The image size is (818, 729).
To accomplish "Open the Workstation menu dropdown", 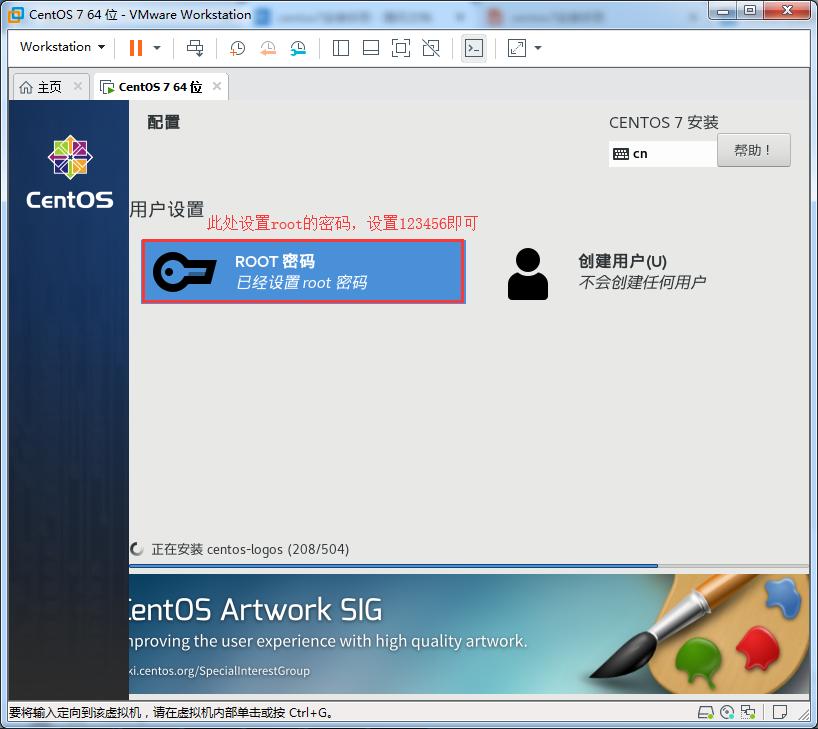I will 59,46.
